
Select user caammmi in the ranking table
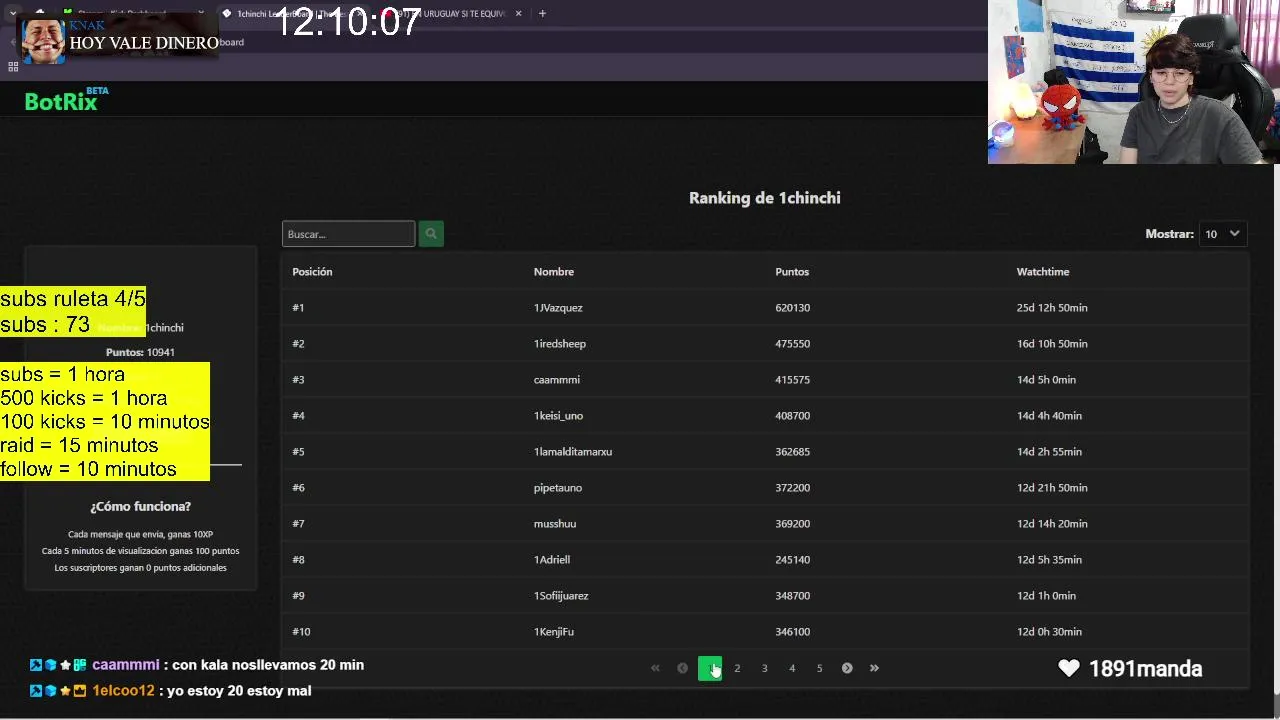click(557, 380)
